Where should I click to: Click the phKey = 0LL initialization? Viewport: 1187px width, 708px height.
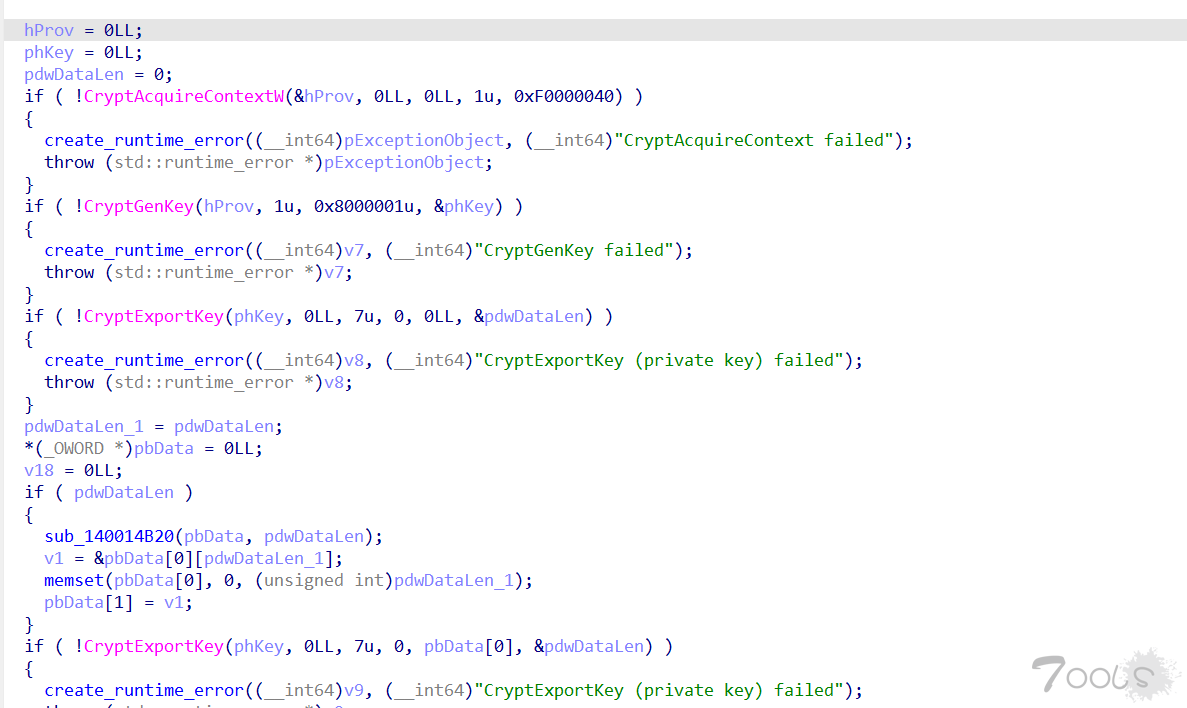click(x=84, y=52)
